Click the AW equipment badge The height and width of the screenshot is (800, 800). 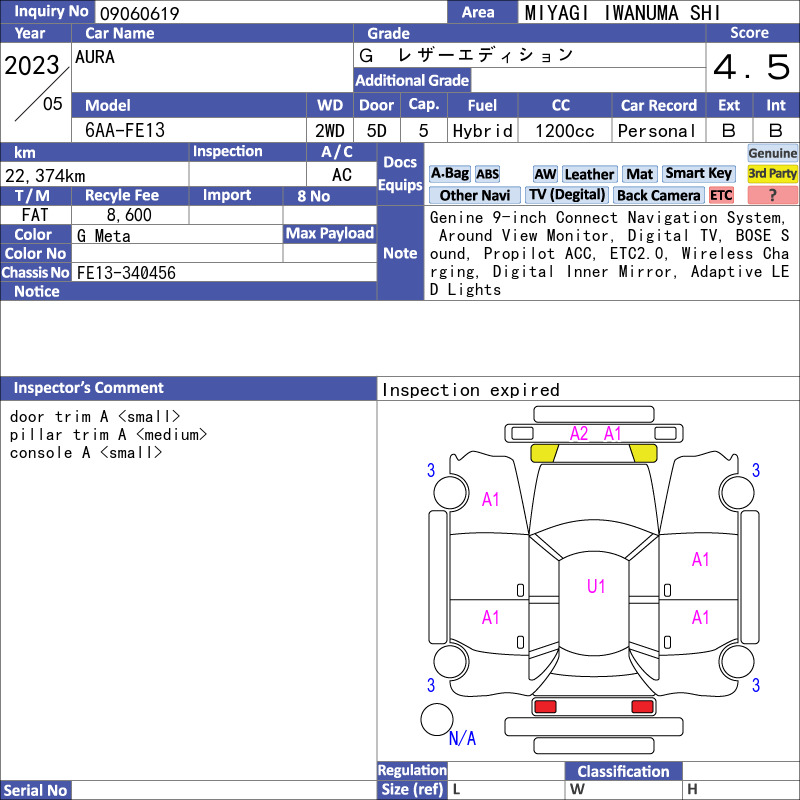(x=545, y=174)
